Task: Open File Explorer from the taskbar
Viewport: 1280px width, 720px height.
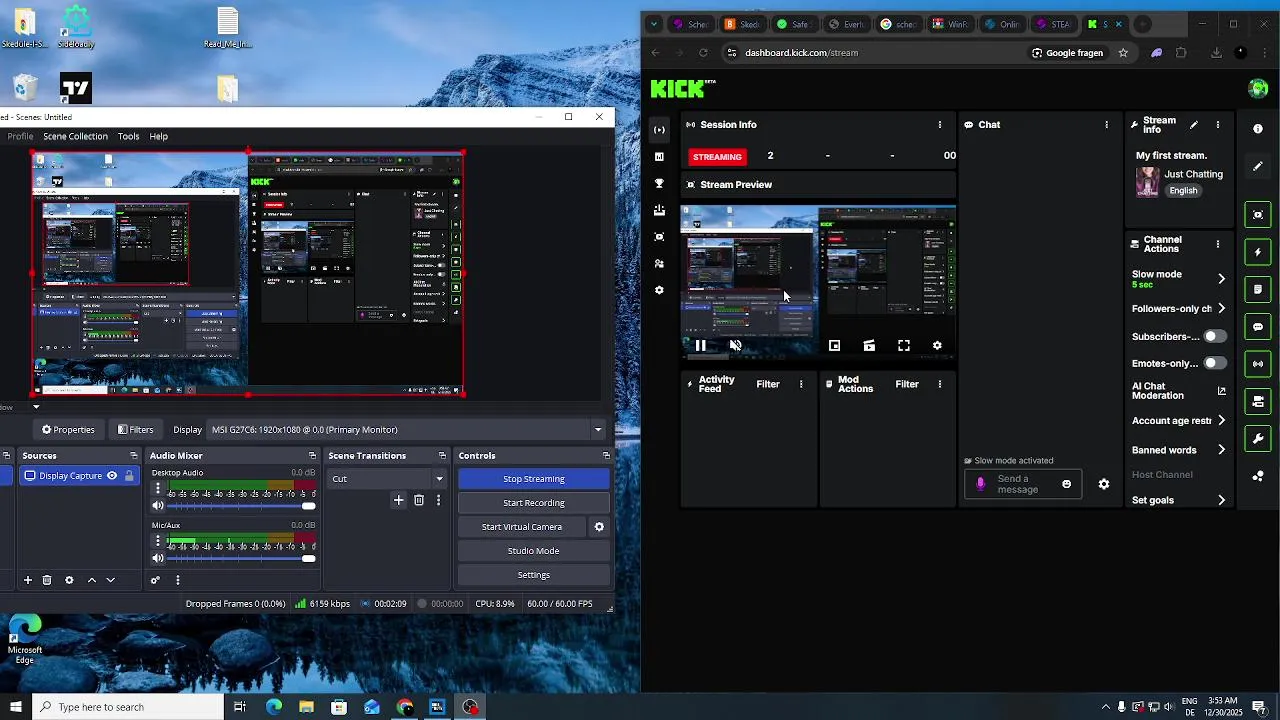Action: pyautogui.click(x=306, y=707)
